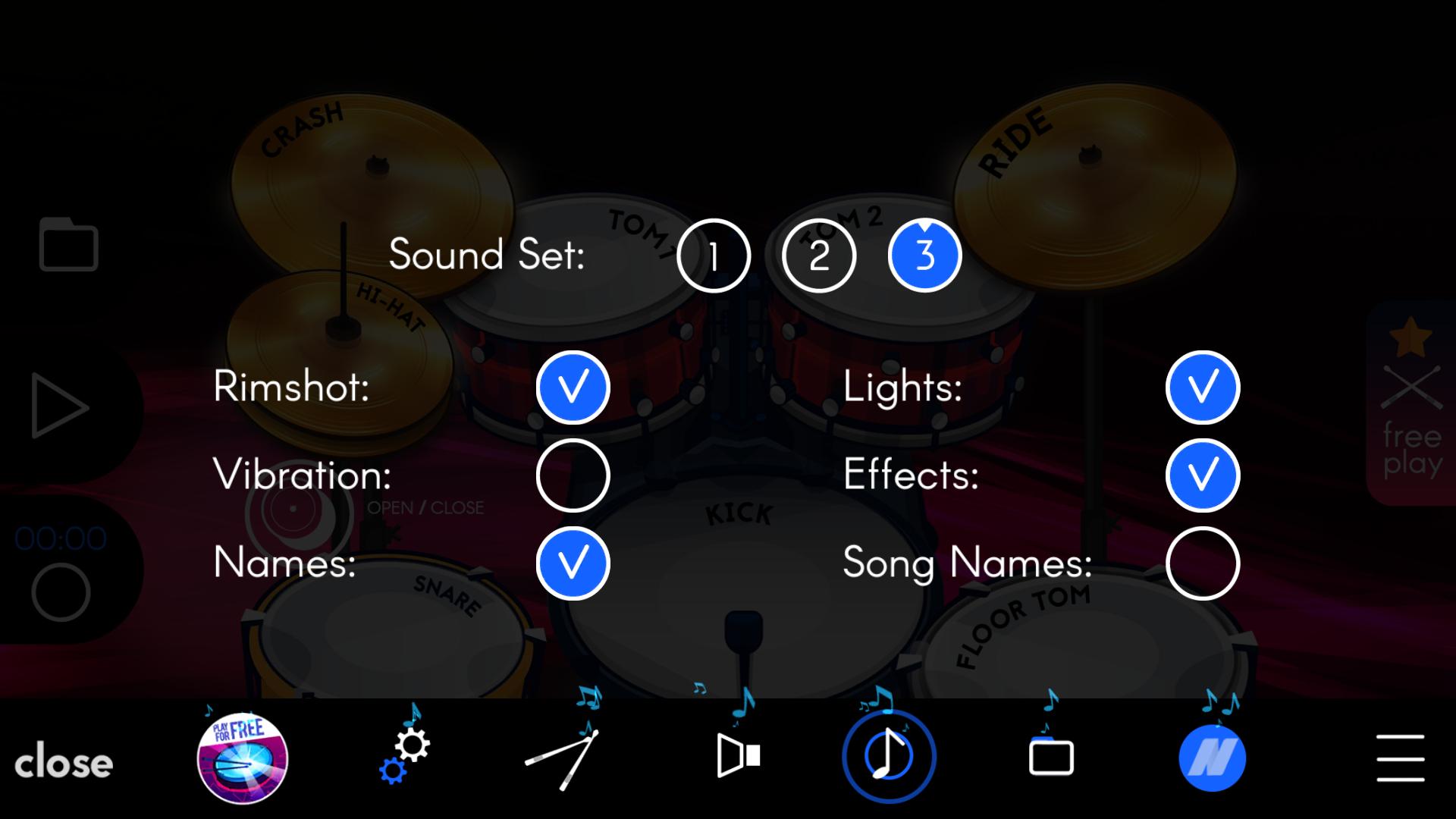Select Sound Set 3

tap(924, 255)
